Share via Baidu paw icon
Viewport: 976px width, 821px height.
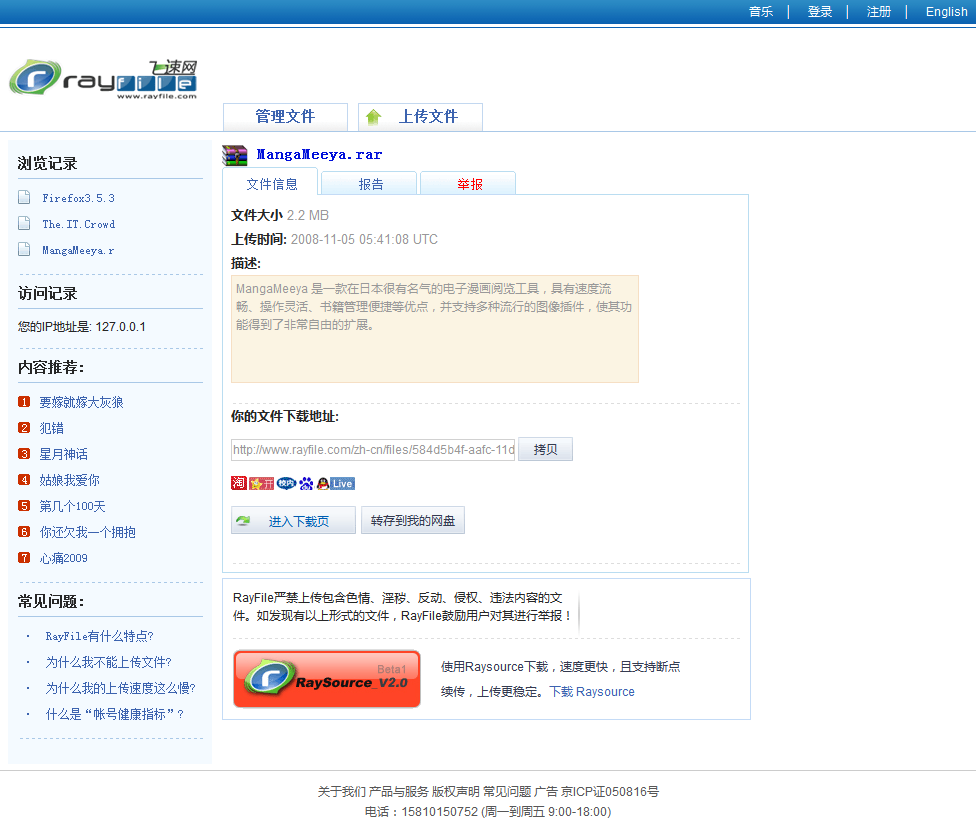point(306,484)
